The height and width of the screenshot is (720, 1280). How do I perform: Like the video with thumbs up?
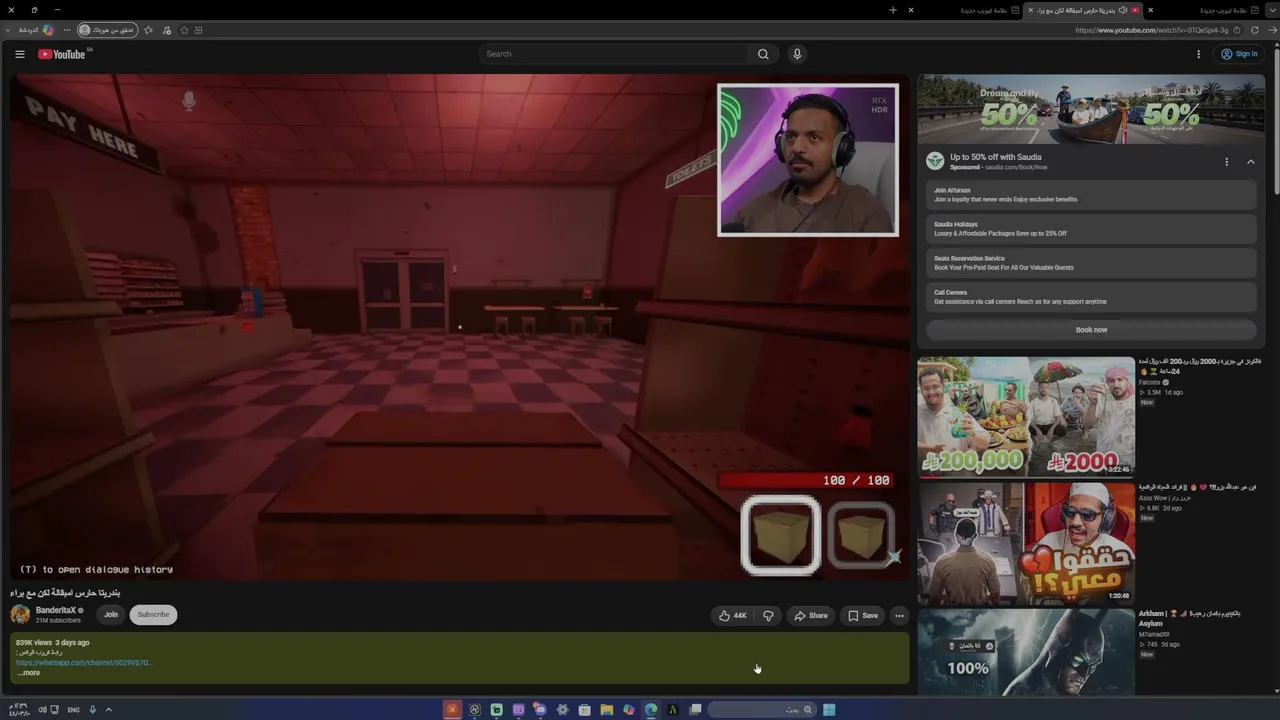(x=732, y=615)
